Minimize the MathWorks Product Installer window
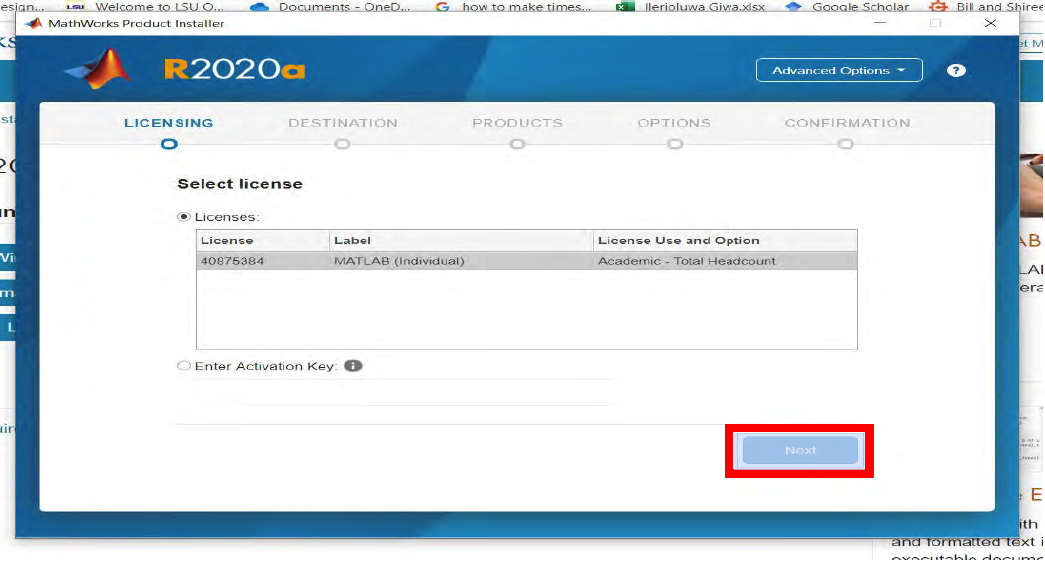The width and height of the screenshot is (1045, 563). [x=880, y=23]
